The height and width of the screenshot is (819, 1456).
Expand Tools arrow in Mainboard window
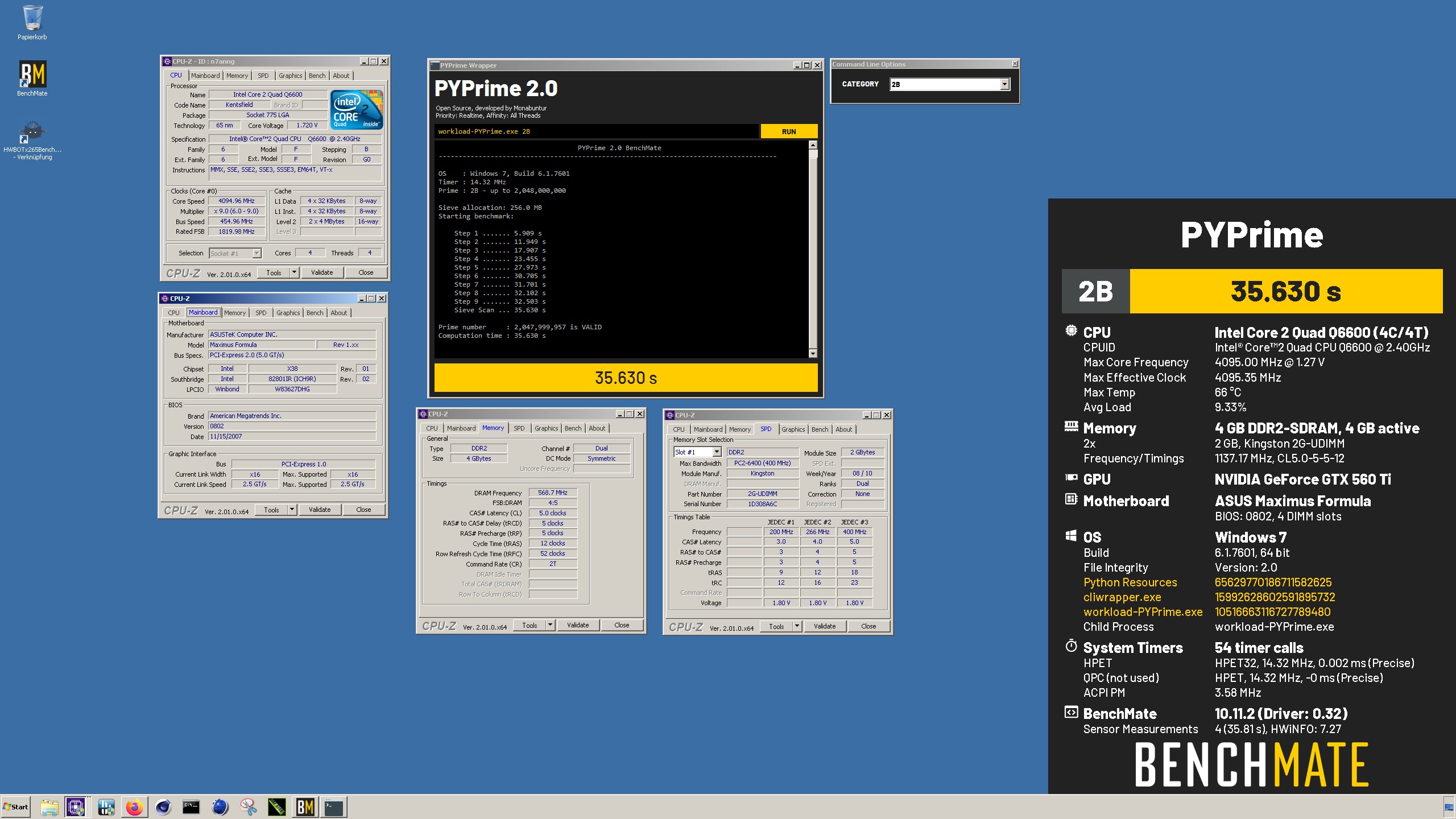tap(292, 510)
